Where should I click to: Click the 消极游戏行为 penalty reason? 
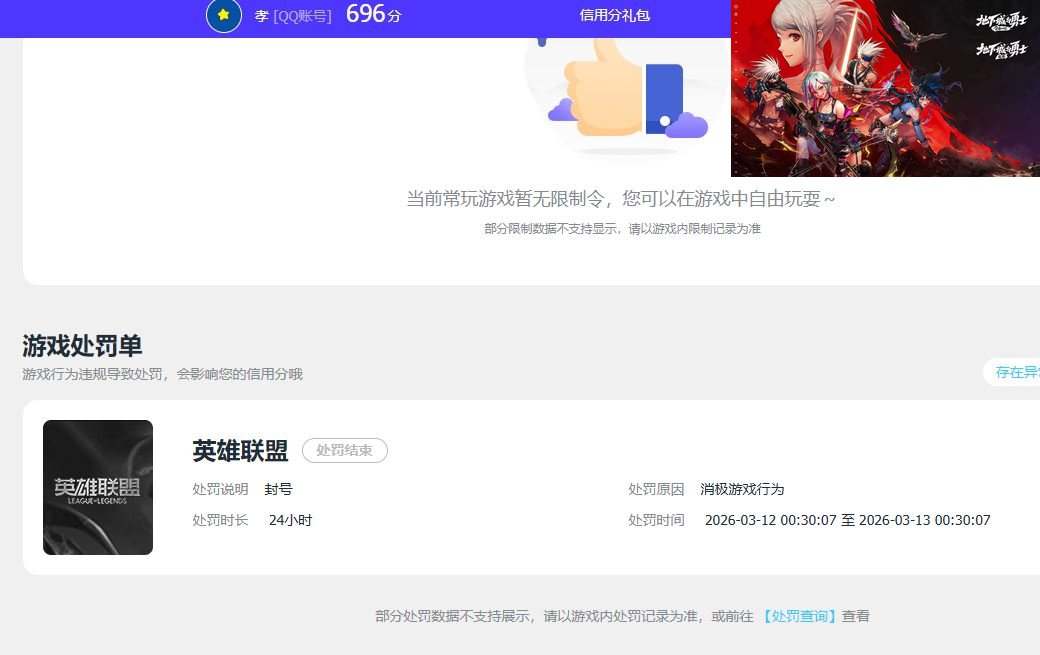click(742, 489)
